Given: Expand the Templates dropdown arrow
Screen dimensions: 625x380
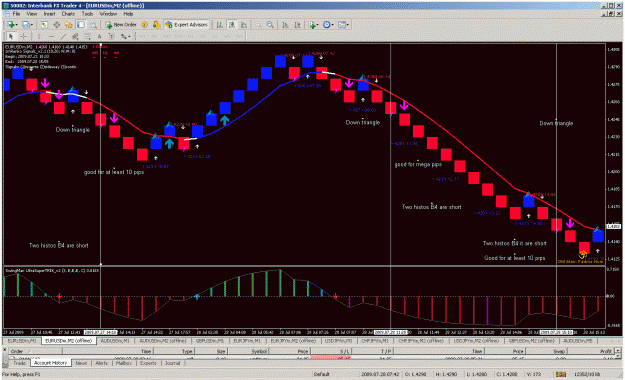Looking at the screenshot, I should (x=348, y=25).
